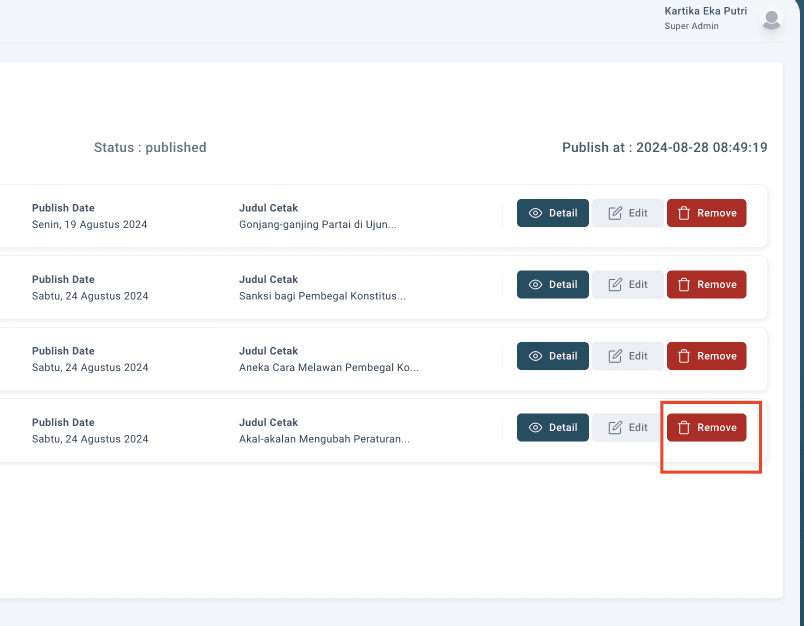The image size is (804, 626).
Task: Select the title Sanksi bagi Pembegal Konstitus...
Action: [x=322, y=296]
